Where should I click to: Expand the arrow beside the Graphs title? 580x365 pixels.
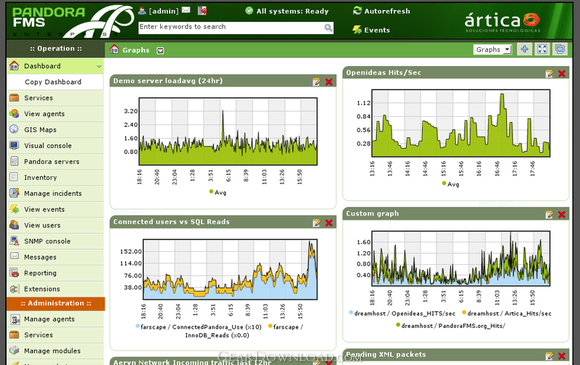(160, 51)
